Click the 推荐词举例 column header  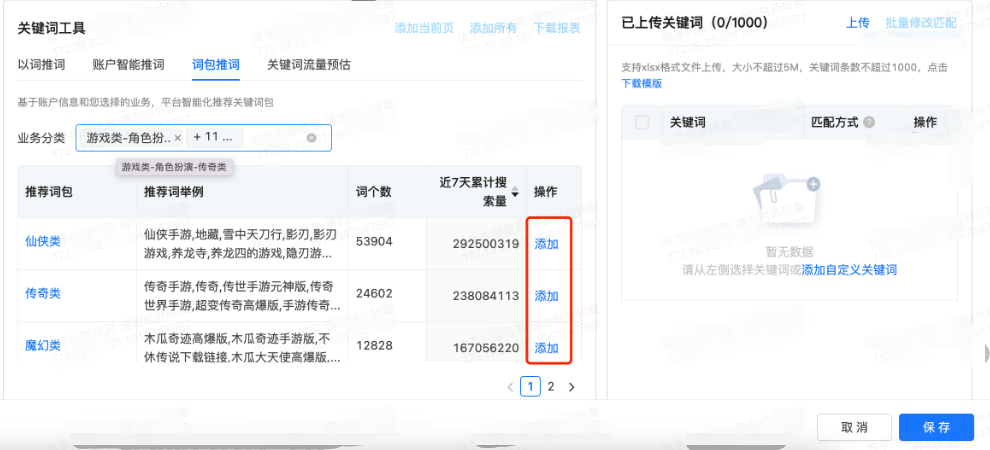[174, 192]
